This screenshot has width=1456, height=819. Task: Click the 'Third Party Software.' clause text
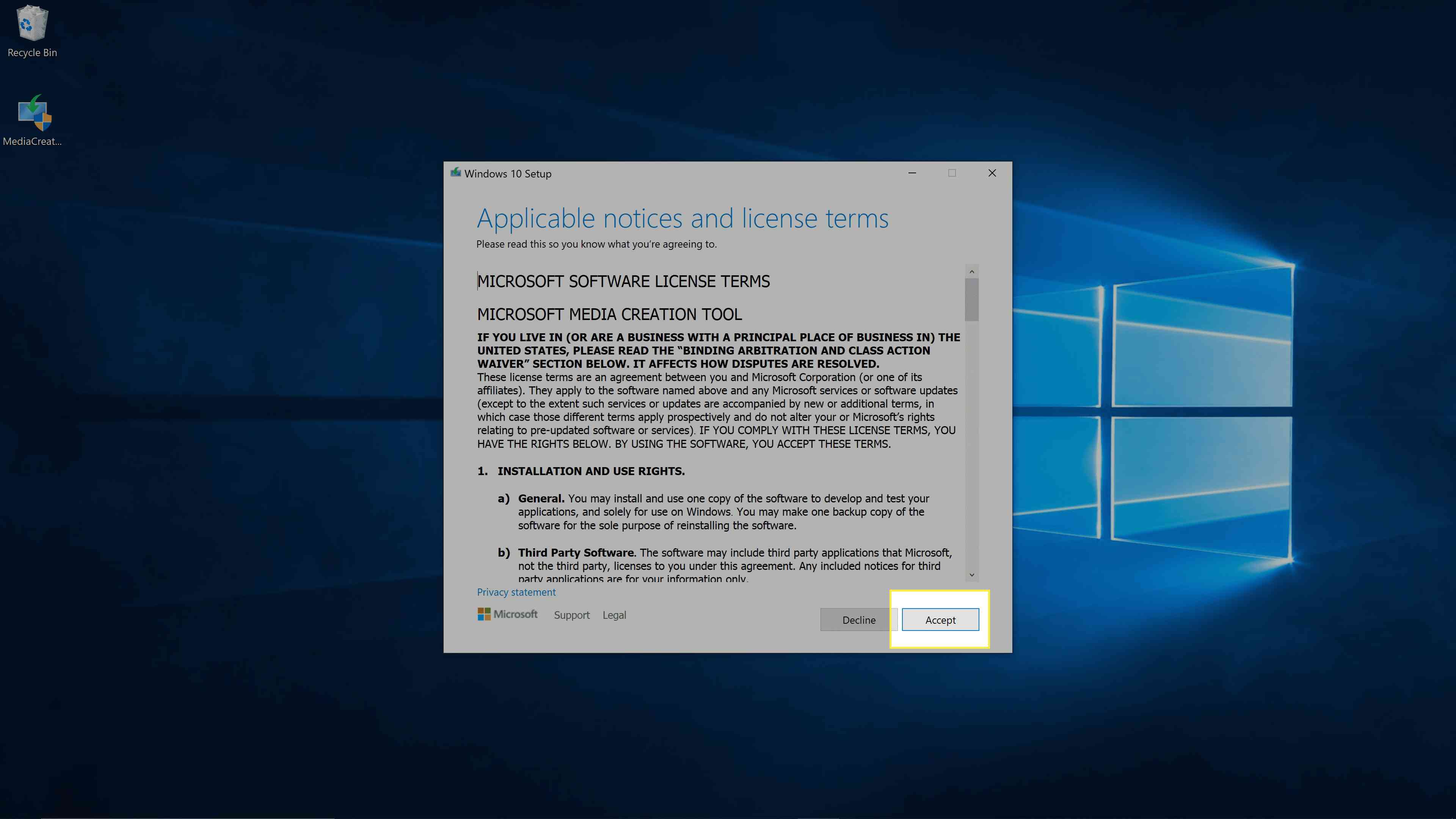click(x=577, y=553)
